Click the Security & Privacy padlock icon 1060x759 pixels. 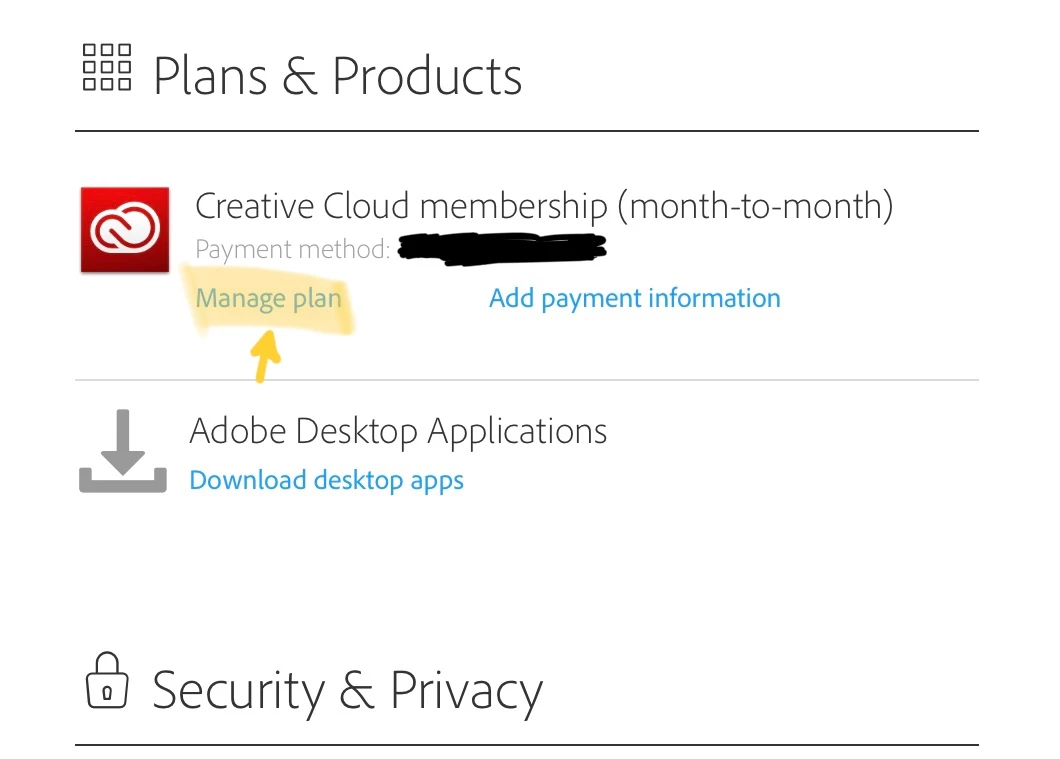107,680
